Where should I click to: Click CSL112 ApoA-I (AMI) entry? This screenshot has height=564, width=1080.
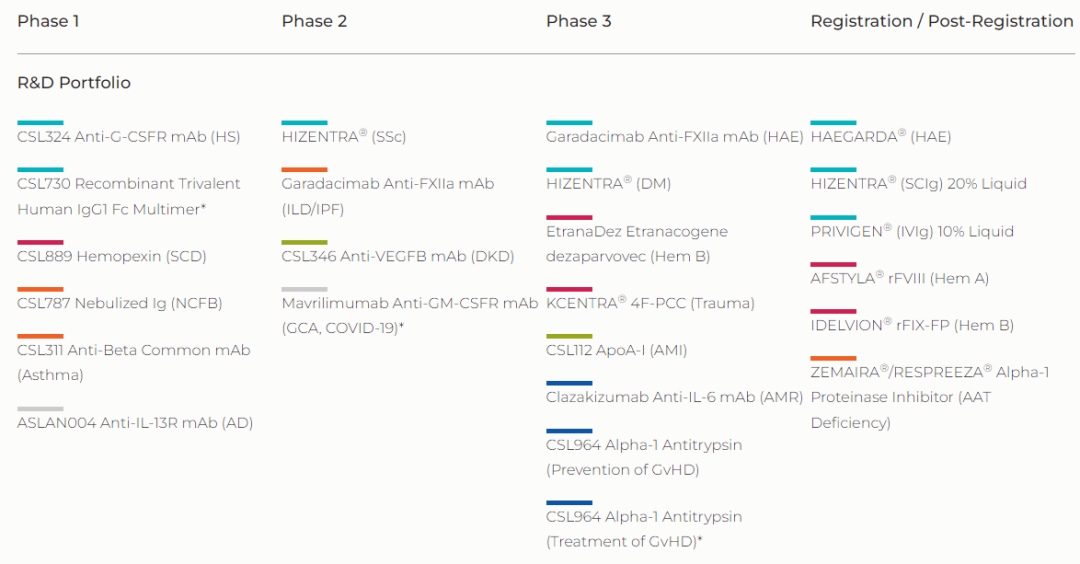(x=616, y=350)
